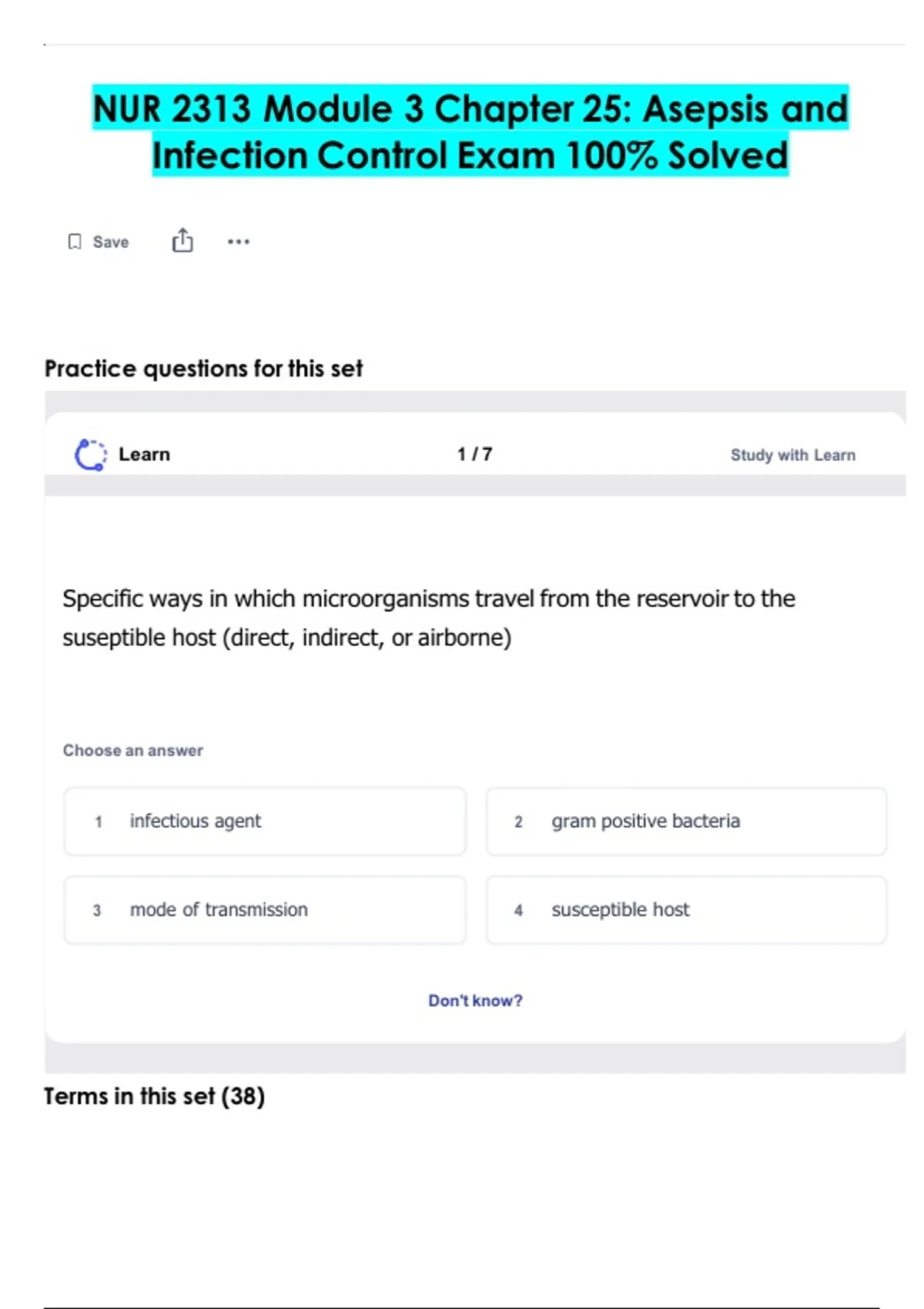924x1309 pixels.
Task: Click the Don't know? link
Action: 475,1000
